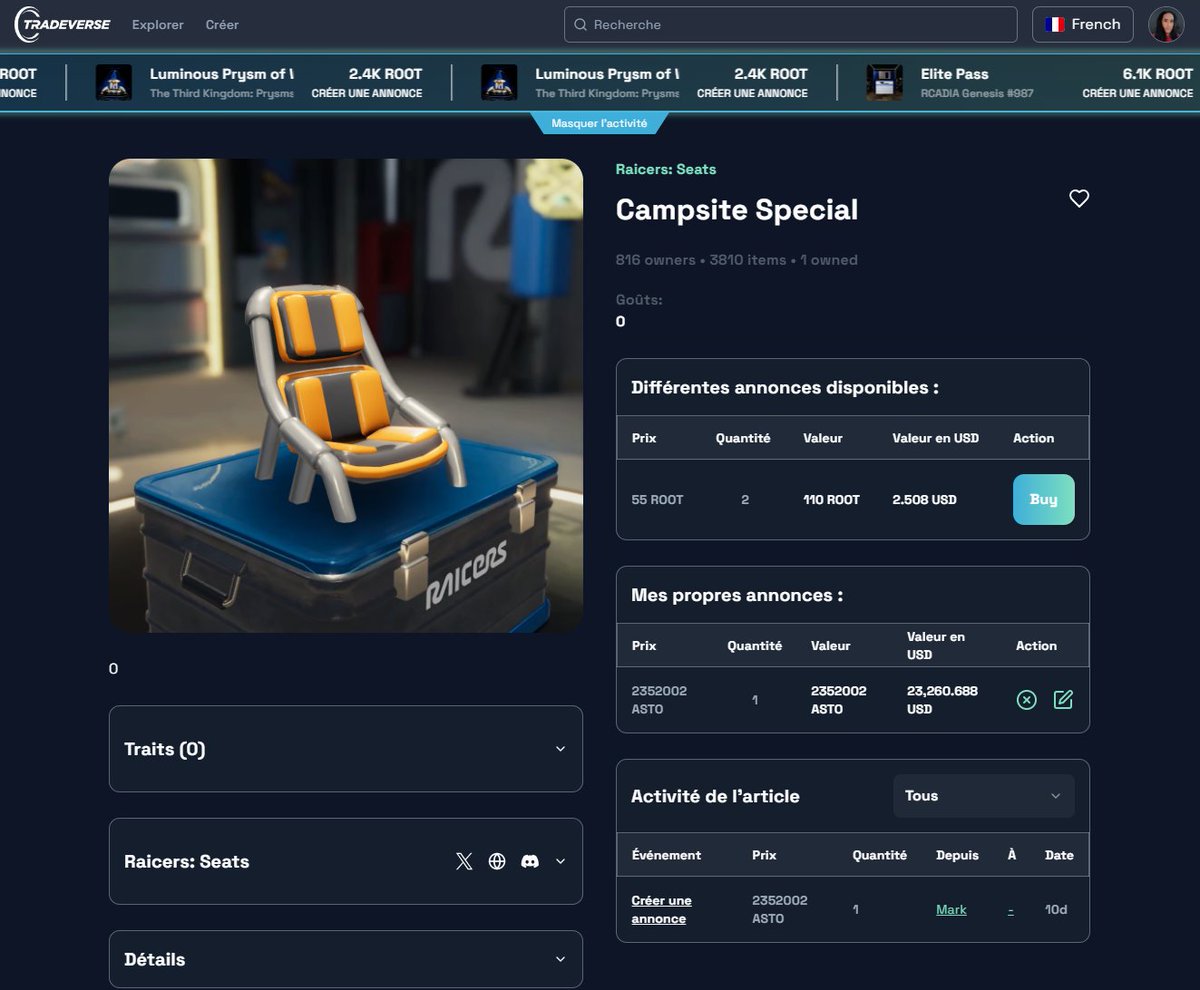This screenshot has height=990, width=1200.
Task: Click the Créer une annonce event link
Action: pos(661,910)
